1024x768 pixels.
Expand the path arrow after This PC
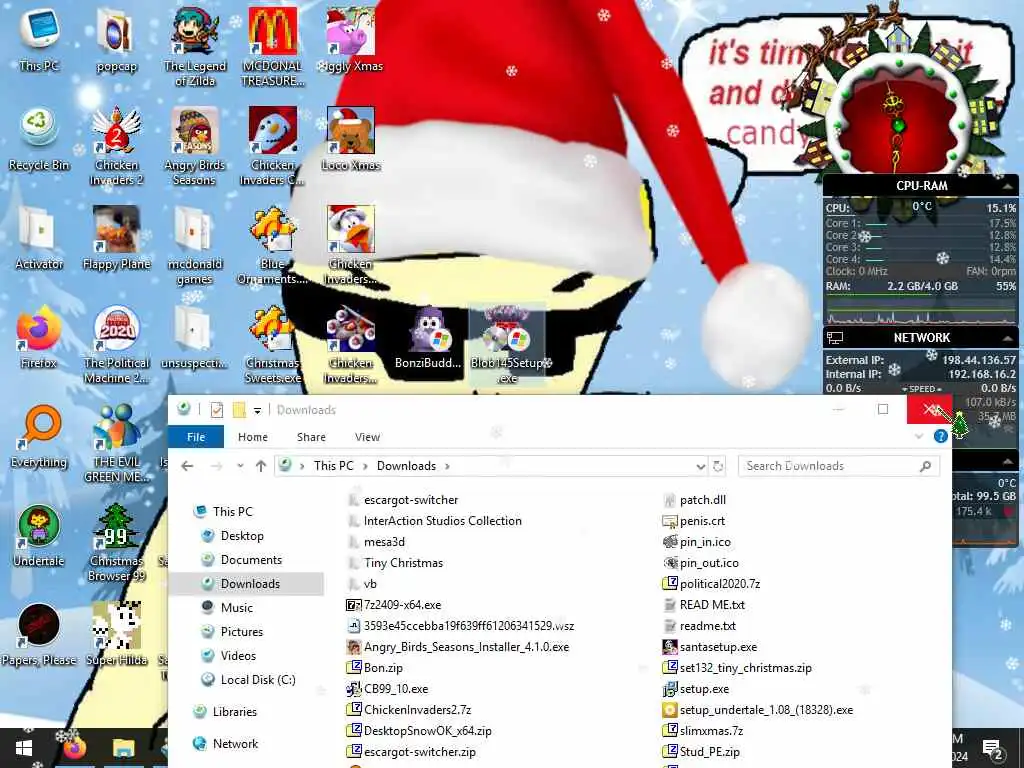pos(365,466)
